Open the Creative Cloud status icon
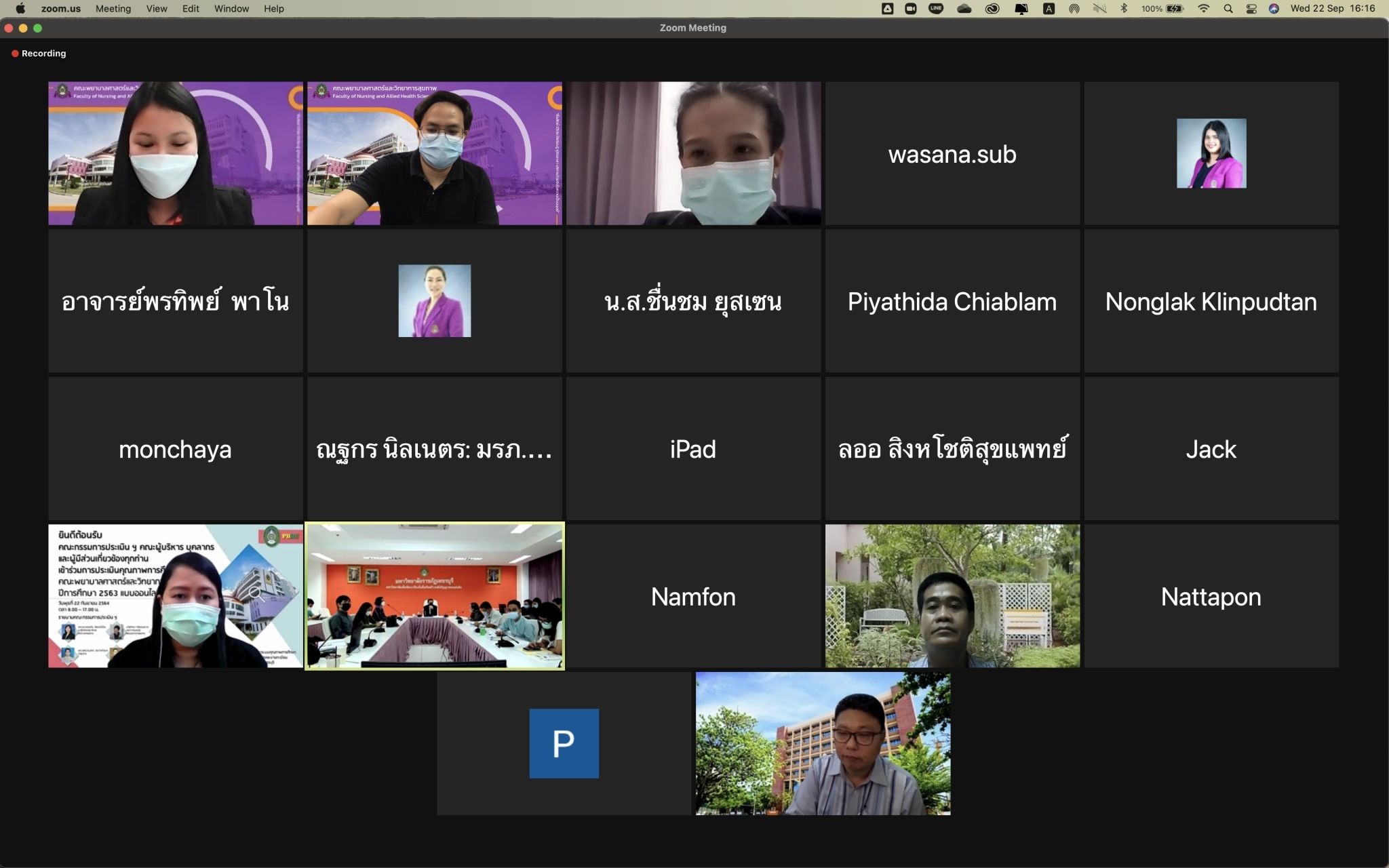Image resolution: width=1389 pixels, height=868 pixels. (x=992, y=9)
